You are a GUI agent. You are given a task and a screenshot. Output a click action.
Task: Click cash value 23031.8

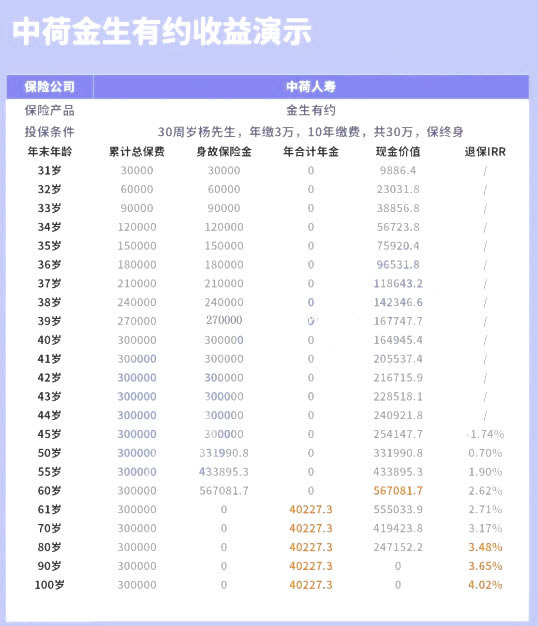point(398,189)
